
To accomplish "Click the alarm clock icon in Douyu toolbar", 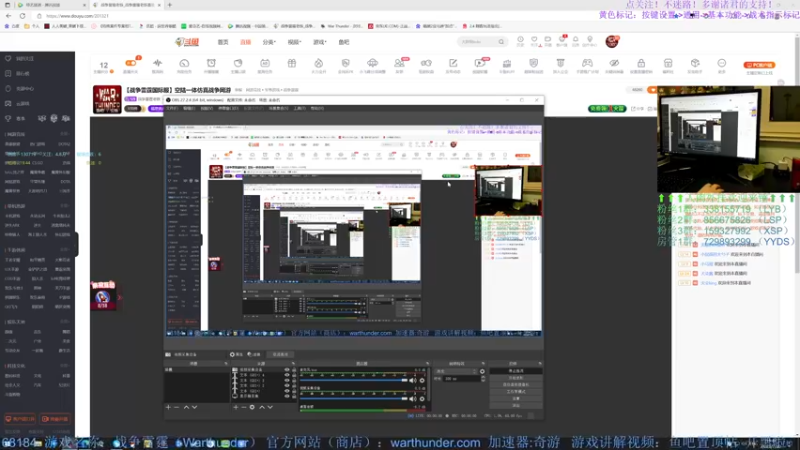I will [x=211, y=63].
